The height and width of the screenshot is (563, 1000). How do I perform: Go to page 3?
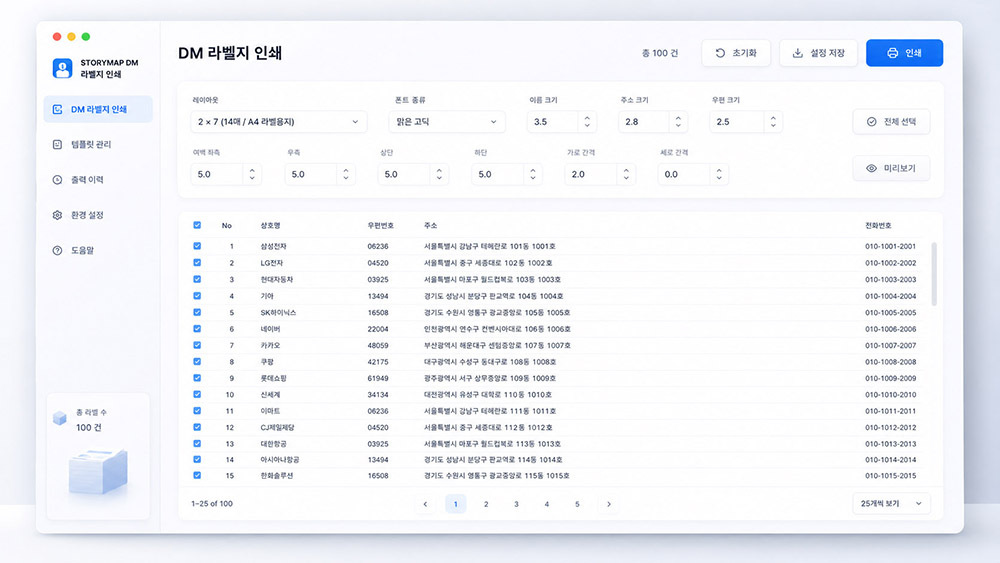pyautogui.click(x=516, y=504)
